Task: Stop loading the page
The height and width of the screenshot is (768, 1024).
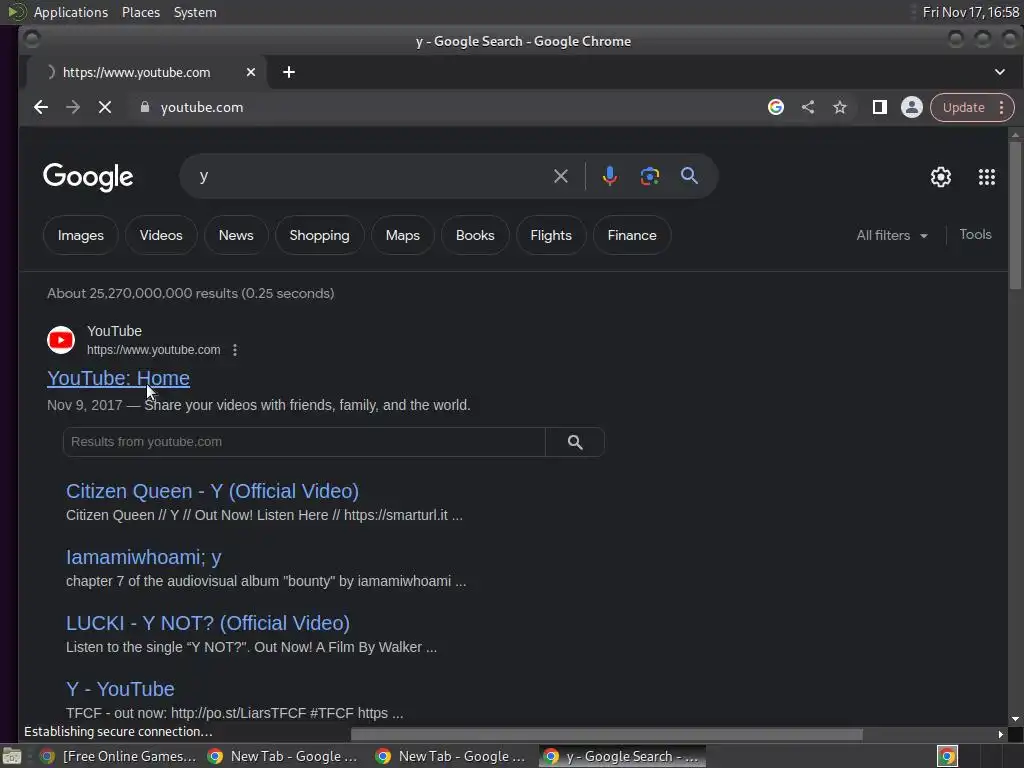Action: (x=104, y=107)
